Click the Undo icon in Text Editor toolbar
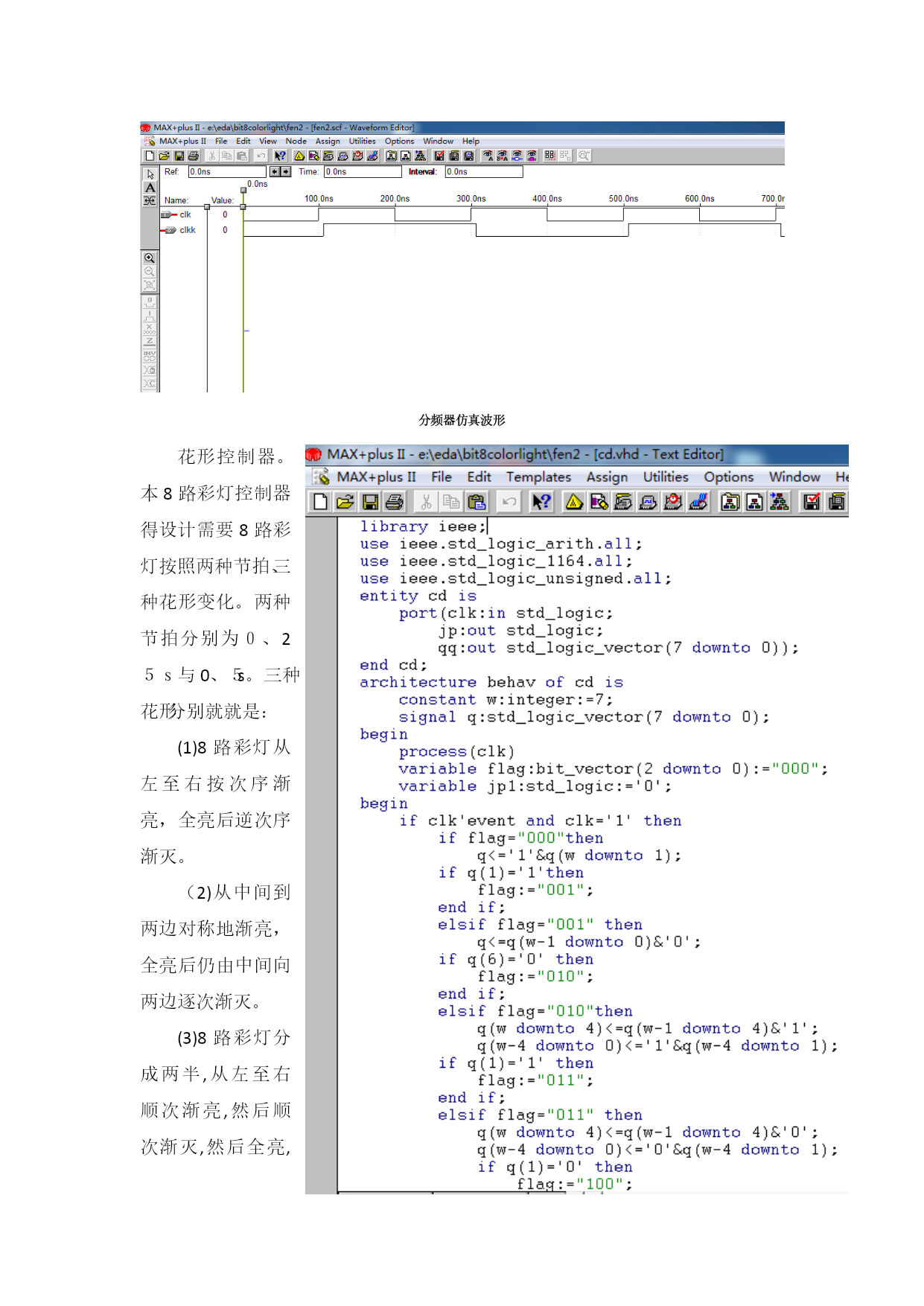924x1306 pixels. (509, 502)
